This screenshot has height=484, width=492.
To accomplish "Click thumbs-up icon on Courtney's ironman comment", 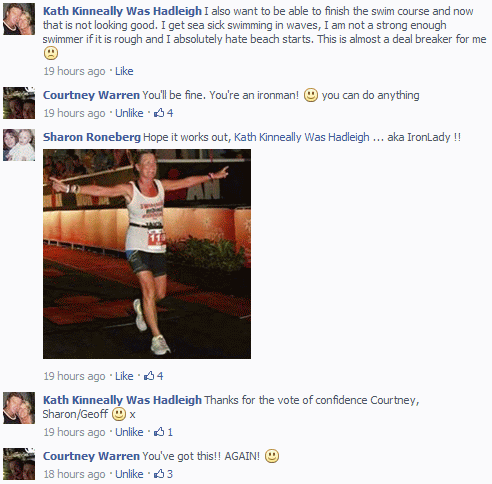I will click(159, 113).
